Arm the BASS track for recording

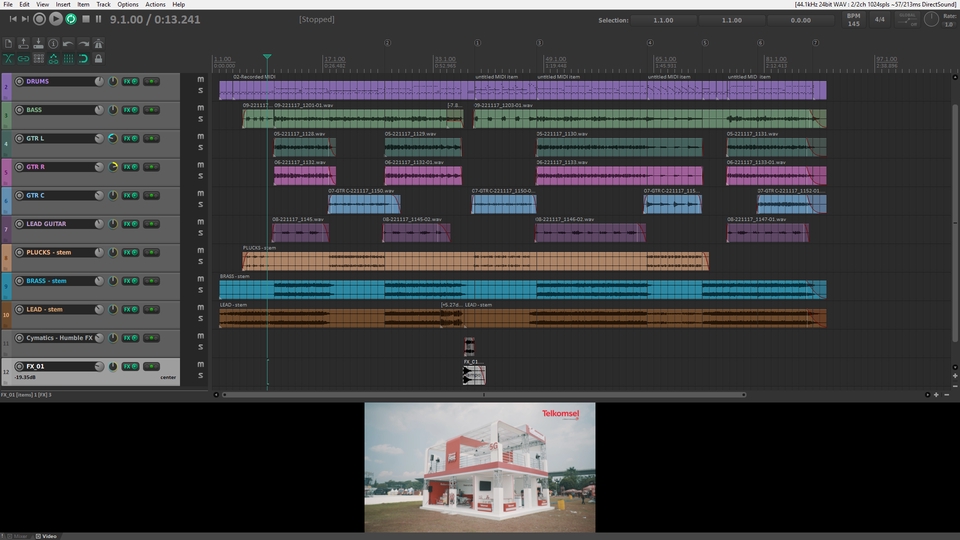[x=20, y=110]
